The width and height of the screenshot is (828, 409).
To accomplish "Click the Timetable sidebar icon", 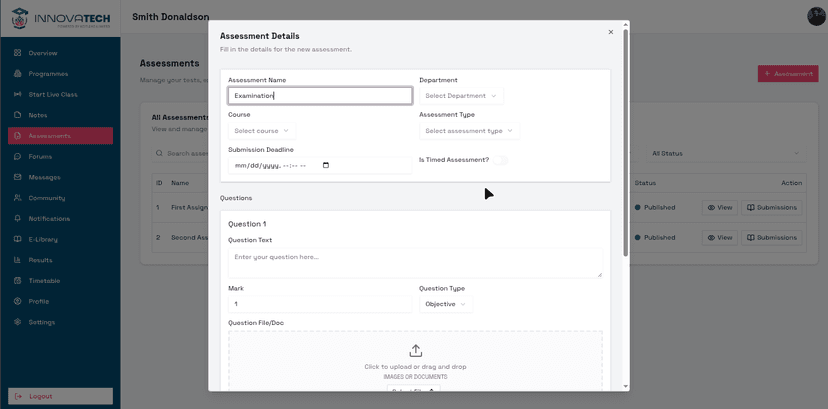I will click(x=18, y=281).
